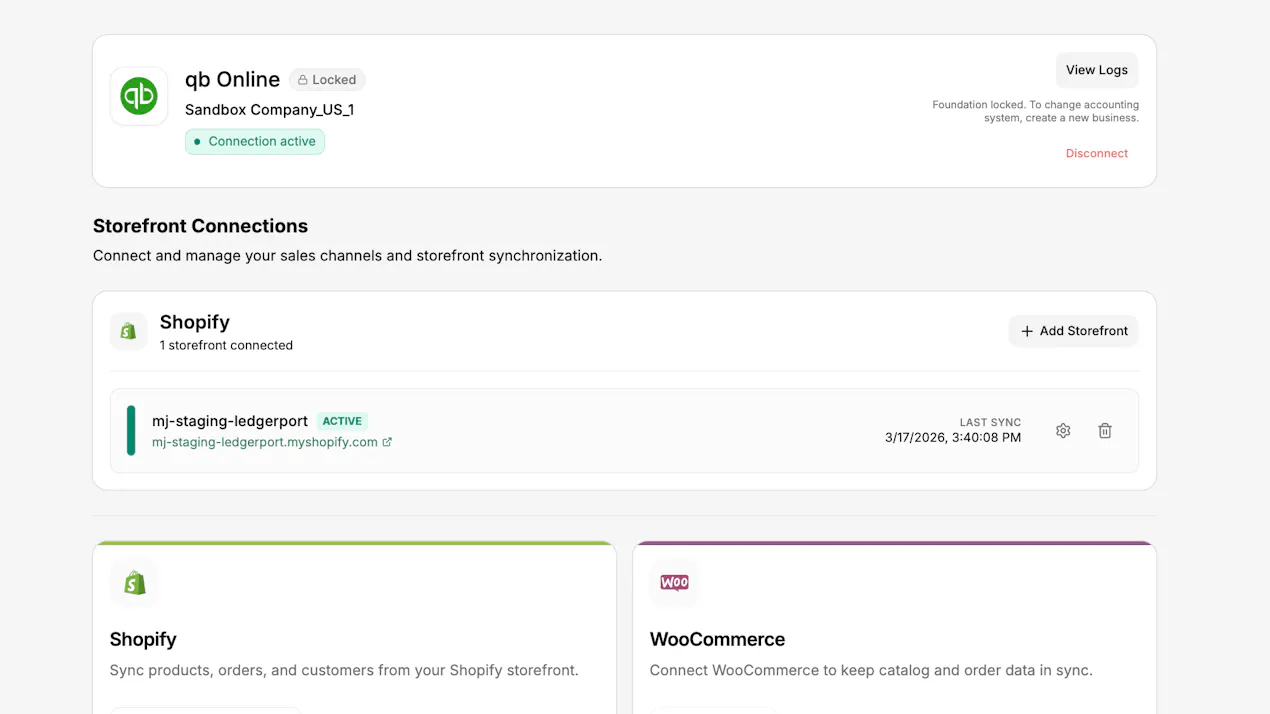Click the 1 storefront connected text

pos(226,345)
